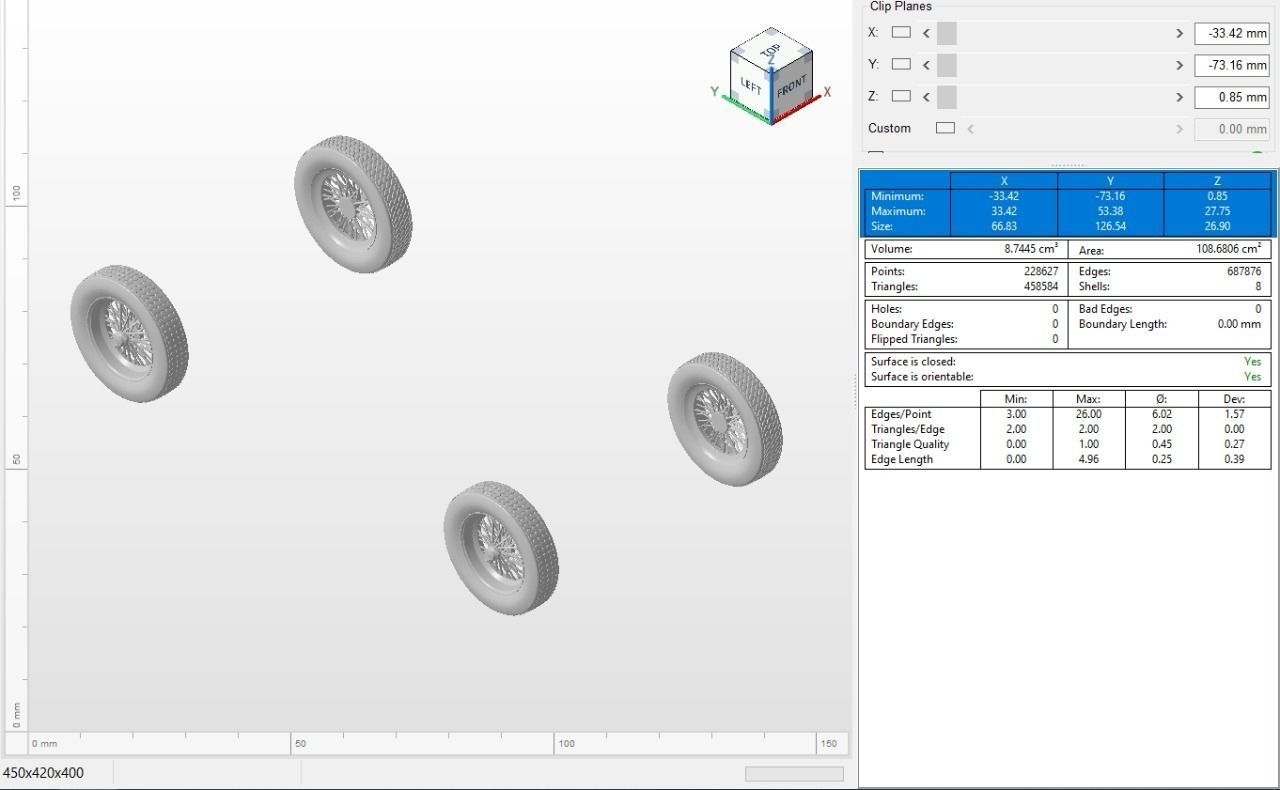The height and width of the screenshot is (790, 1280).
Task: Toggle the Custom clip plane checkbox
Action: tap(945, 128)
